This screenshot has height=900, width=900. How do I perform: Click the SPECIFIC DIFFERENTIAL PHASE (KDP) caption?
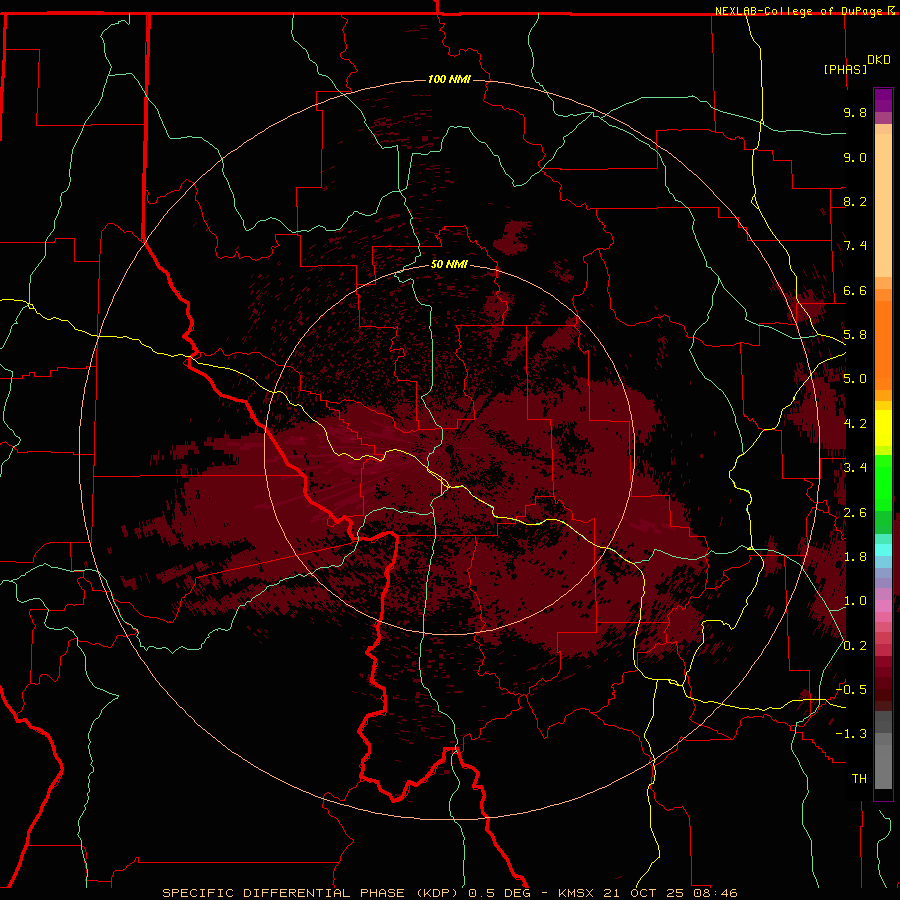coord(312,893)
